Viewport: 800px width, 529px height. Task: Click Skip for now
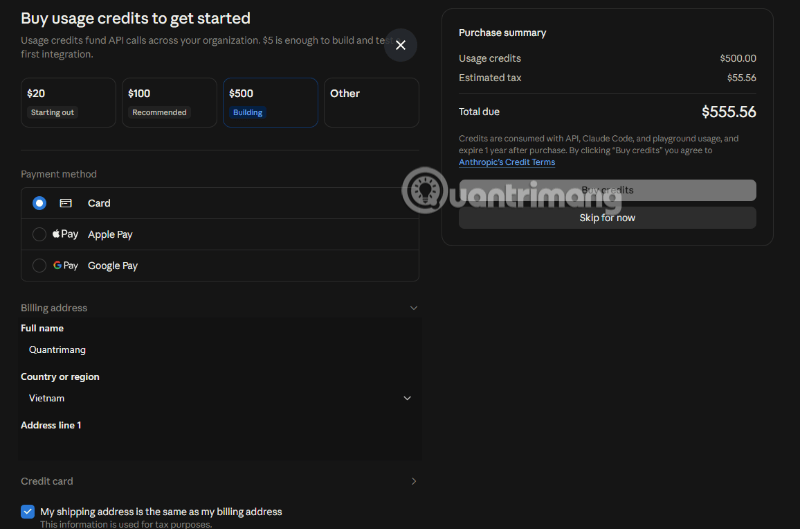(607, 218)
